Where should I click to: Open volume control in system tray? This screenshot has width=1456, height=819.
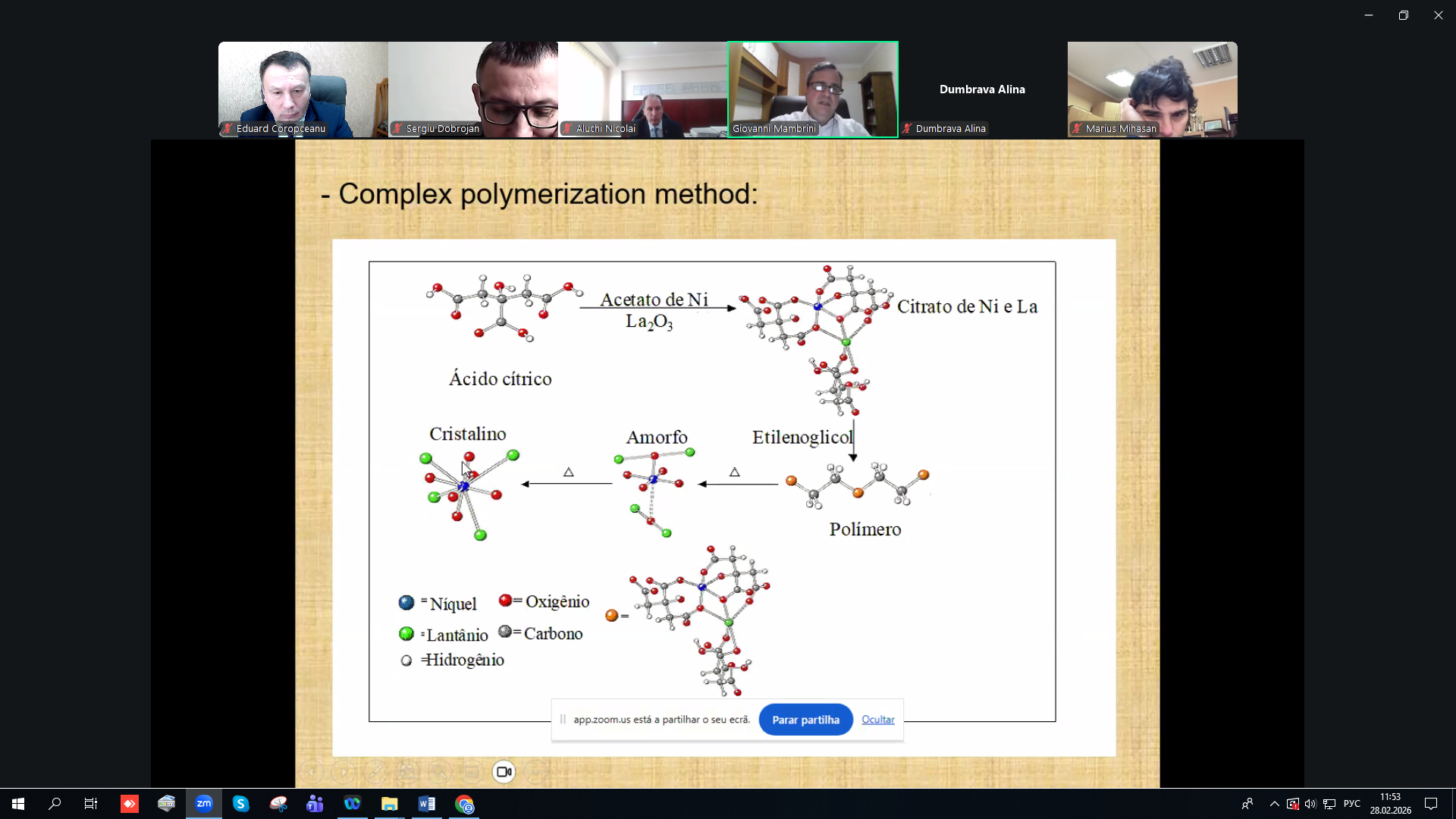(x=1310, y=804)
